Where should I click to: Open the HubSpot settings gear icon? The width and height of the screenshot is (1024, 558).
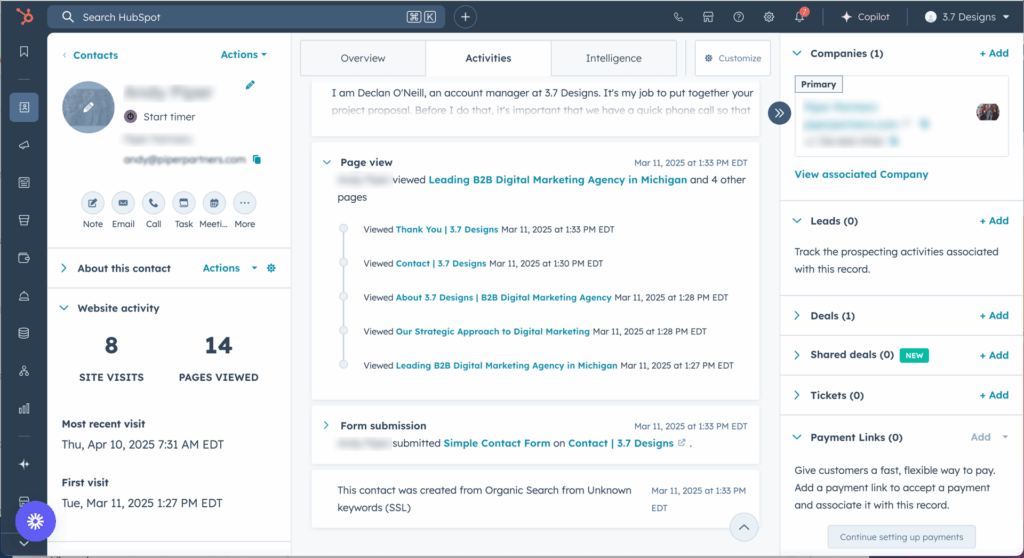click(x=769, y=17)
